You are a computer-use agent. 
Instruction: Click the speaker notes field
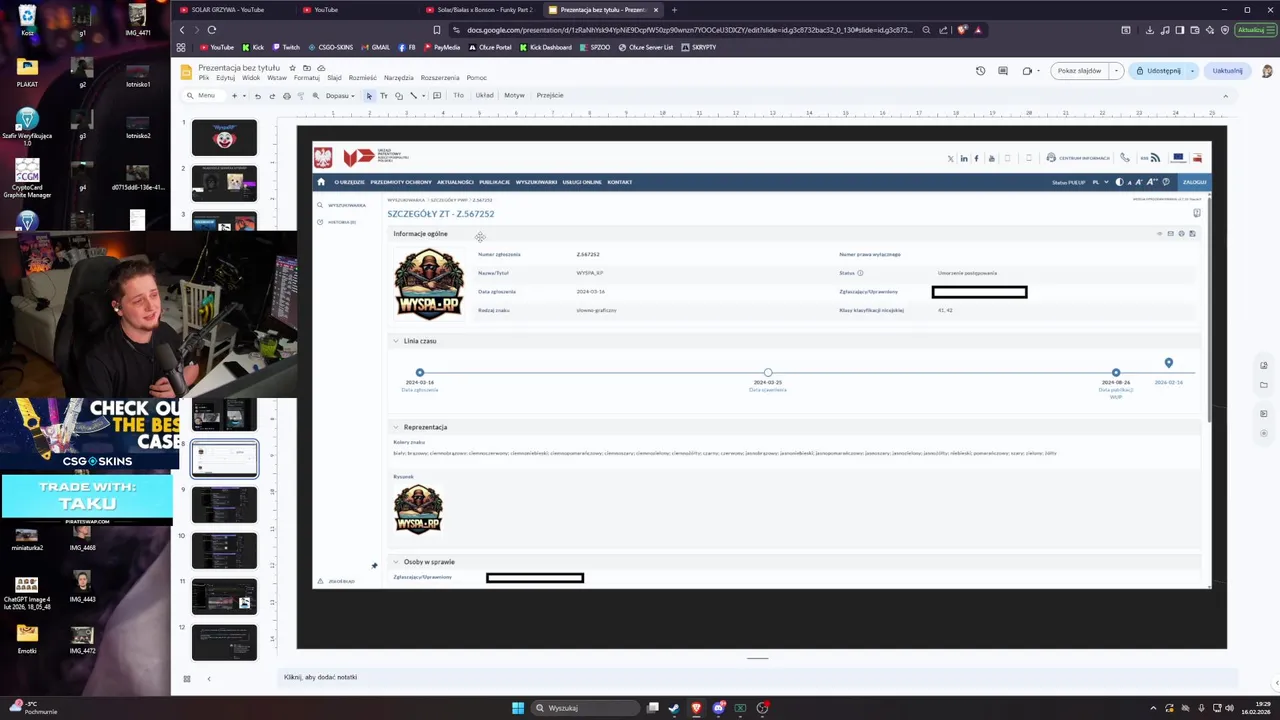[x=755, y=677]
